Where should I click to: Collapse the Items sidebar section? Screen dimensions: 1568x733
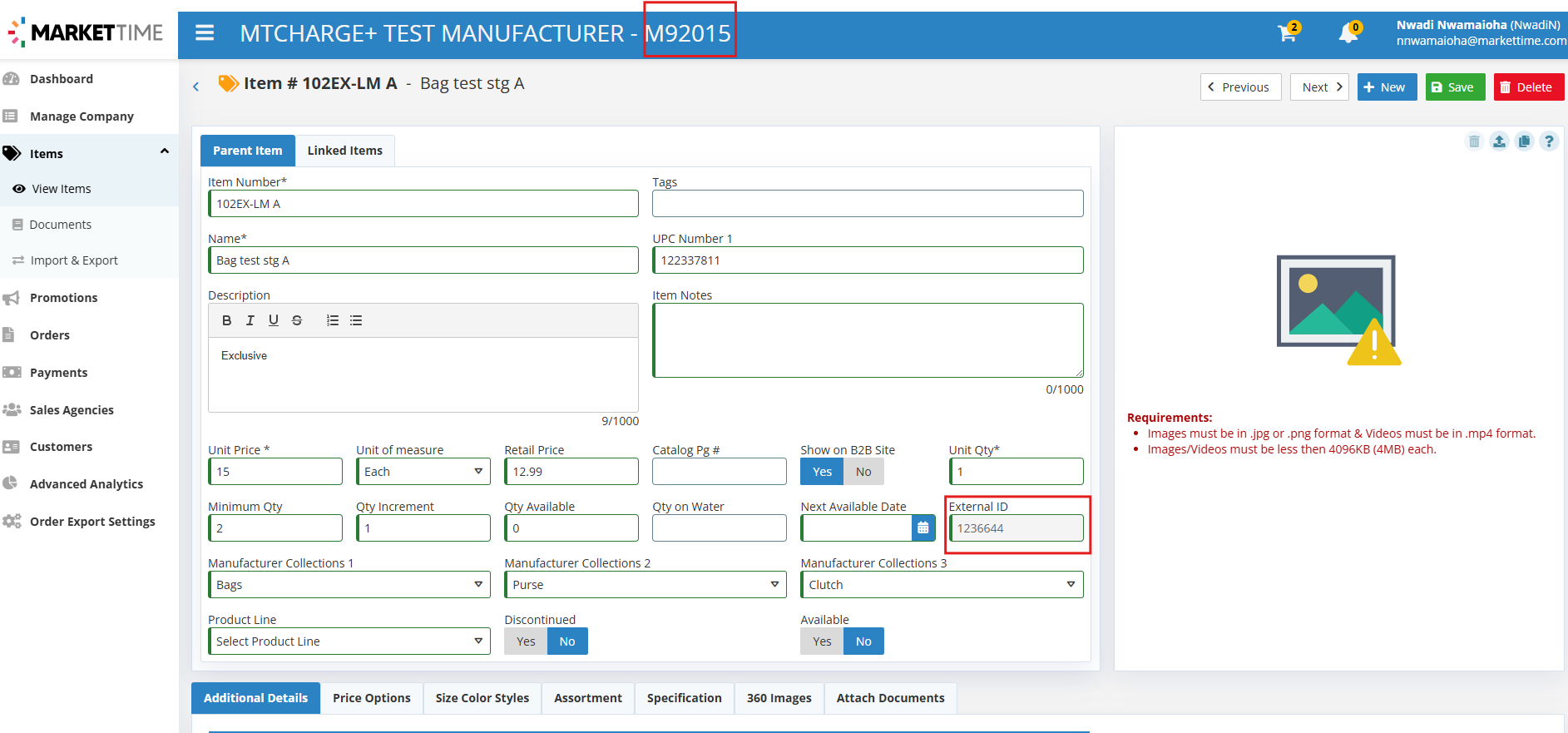pos(165,151)
